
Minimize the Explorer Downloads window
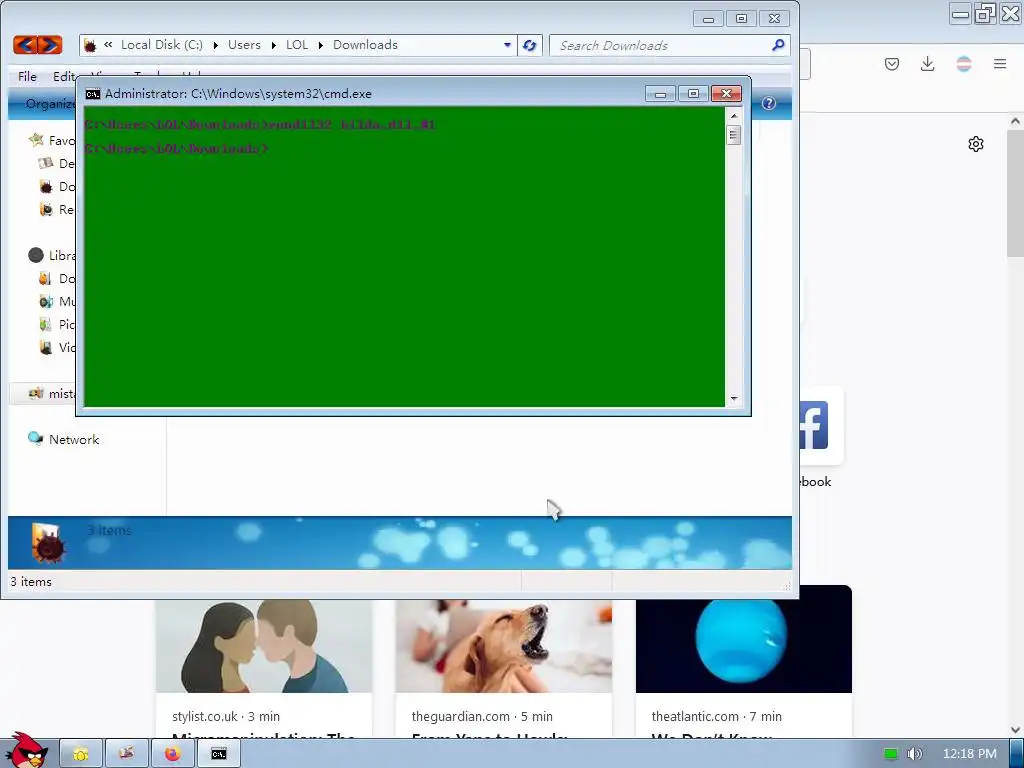click(708, 19)
